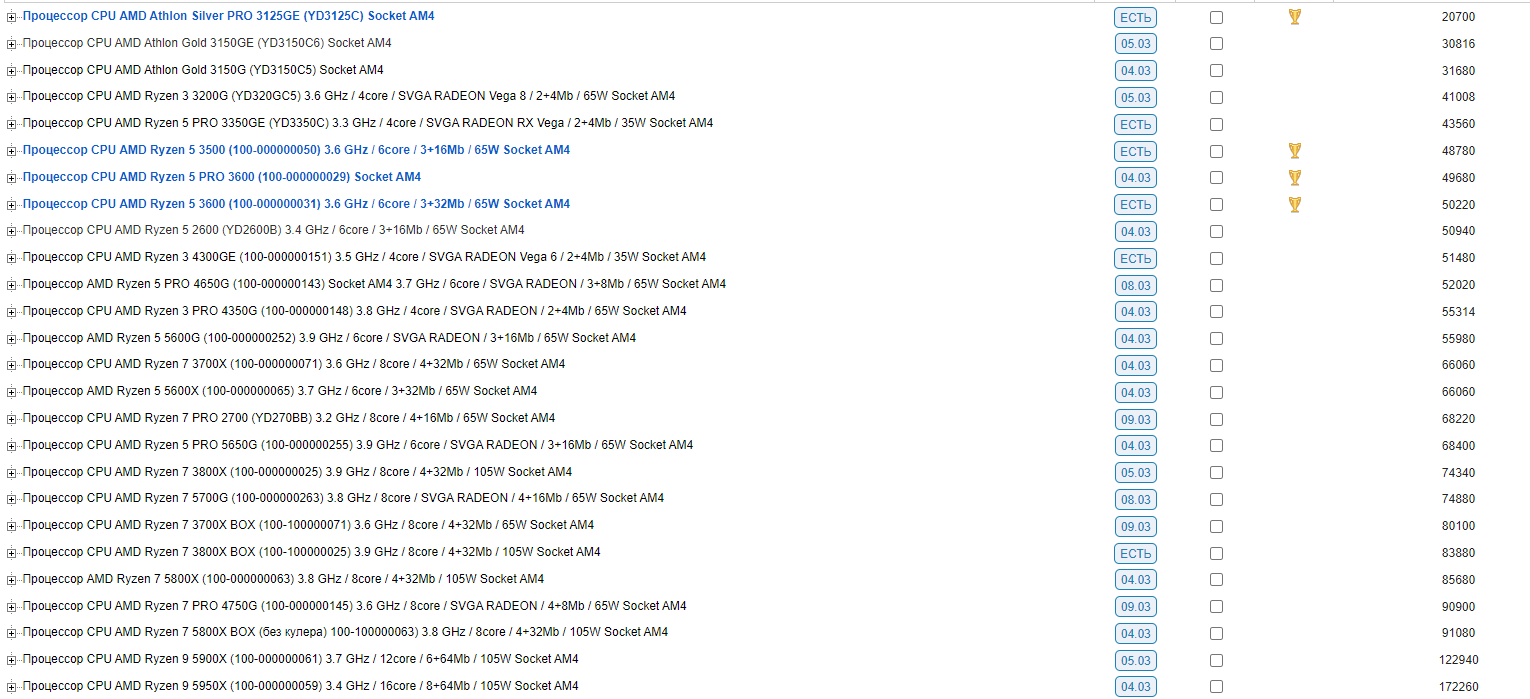
Task: Click the Ryzen 5 PRO 5650G product name
Action: coord(358,445)
